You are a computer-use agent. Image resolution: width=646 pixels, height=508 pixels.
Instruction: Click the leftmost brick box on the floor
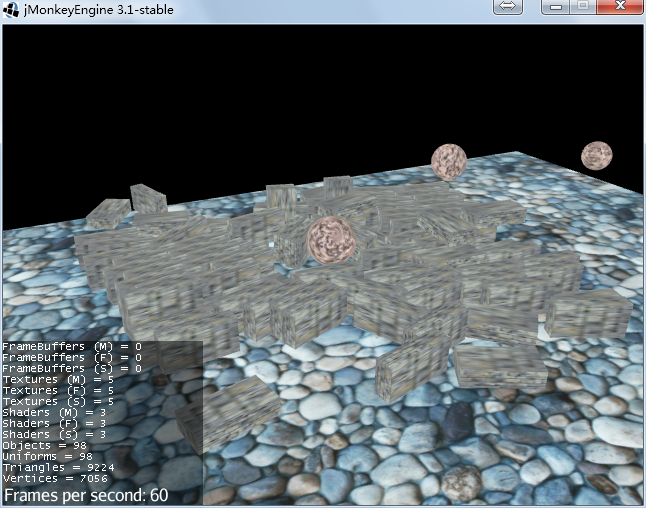(107, 213)
